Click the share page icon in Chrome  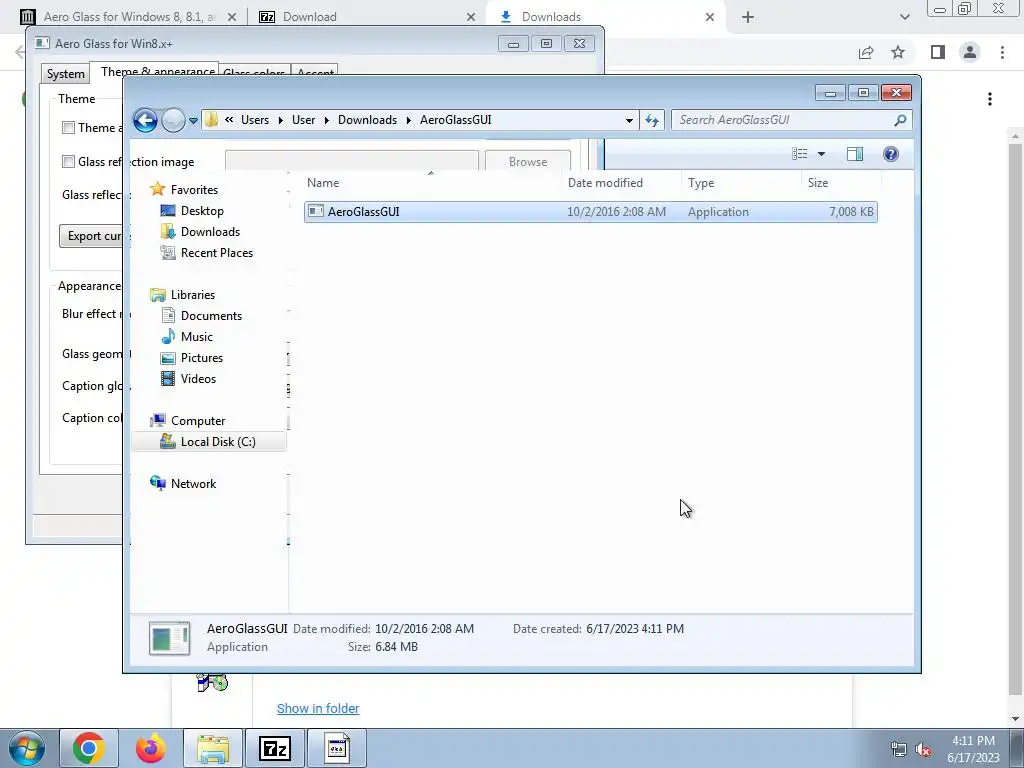(x=866, y=52)
